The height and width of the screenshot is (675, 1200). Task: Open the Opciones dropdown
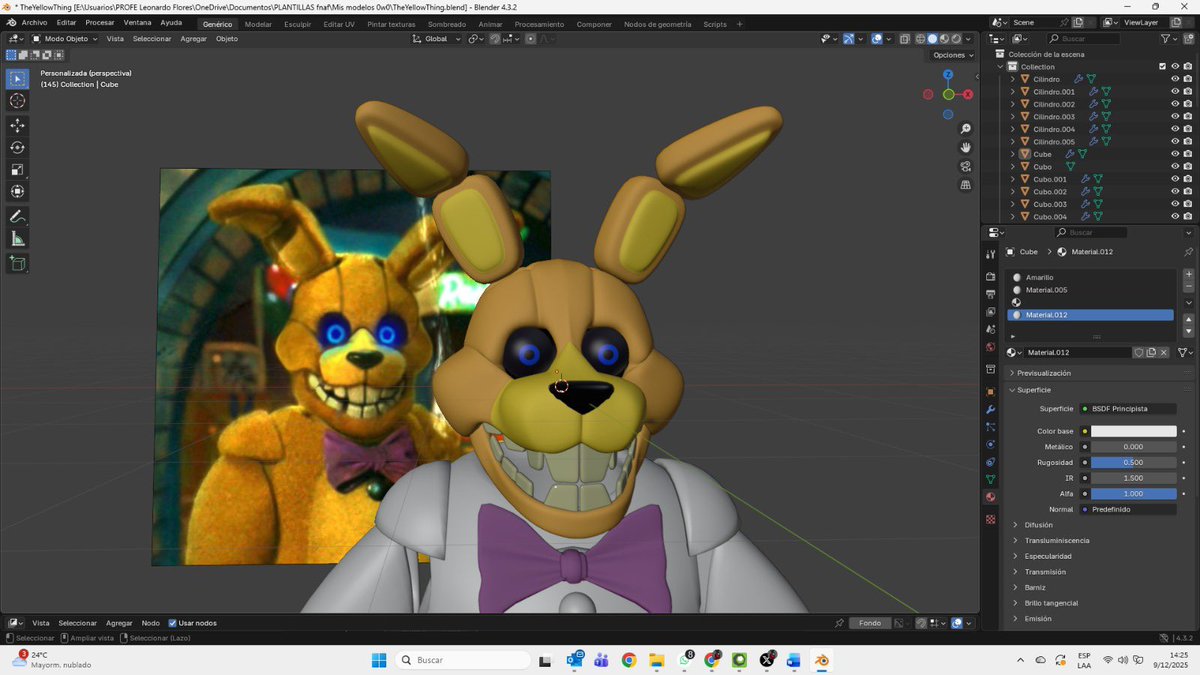[x=951, y=55]
